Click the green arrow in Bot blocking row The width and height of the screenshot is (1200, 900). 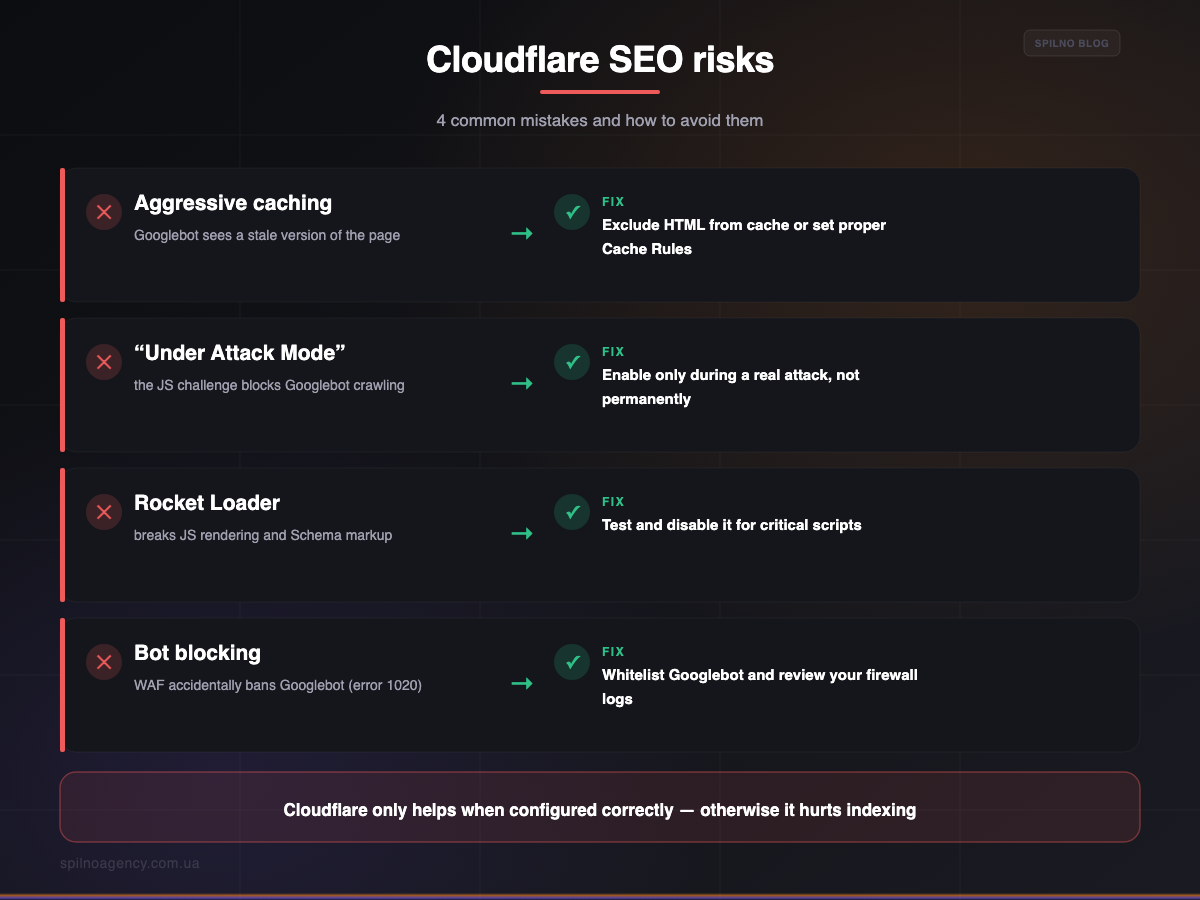click(x=522, y=684)
